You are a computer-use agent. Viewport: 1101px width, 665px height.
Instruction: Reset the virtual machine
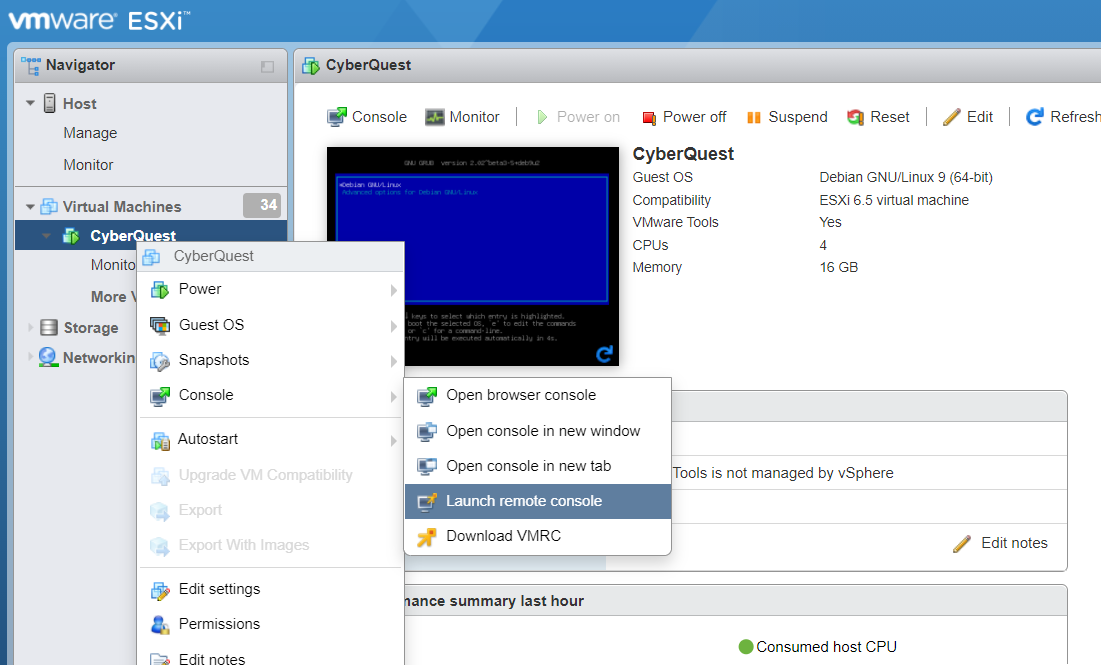coord(878,117)
